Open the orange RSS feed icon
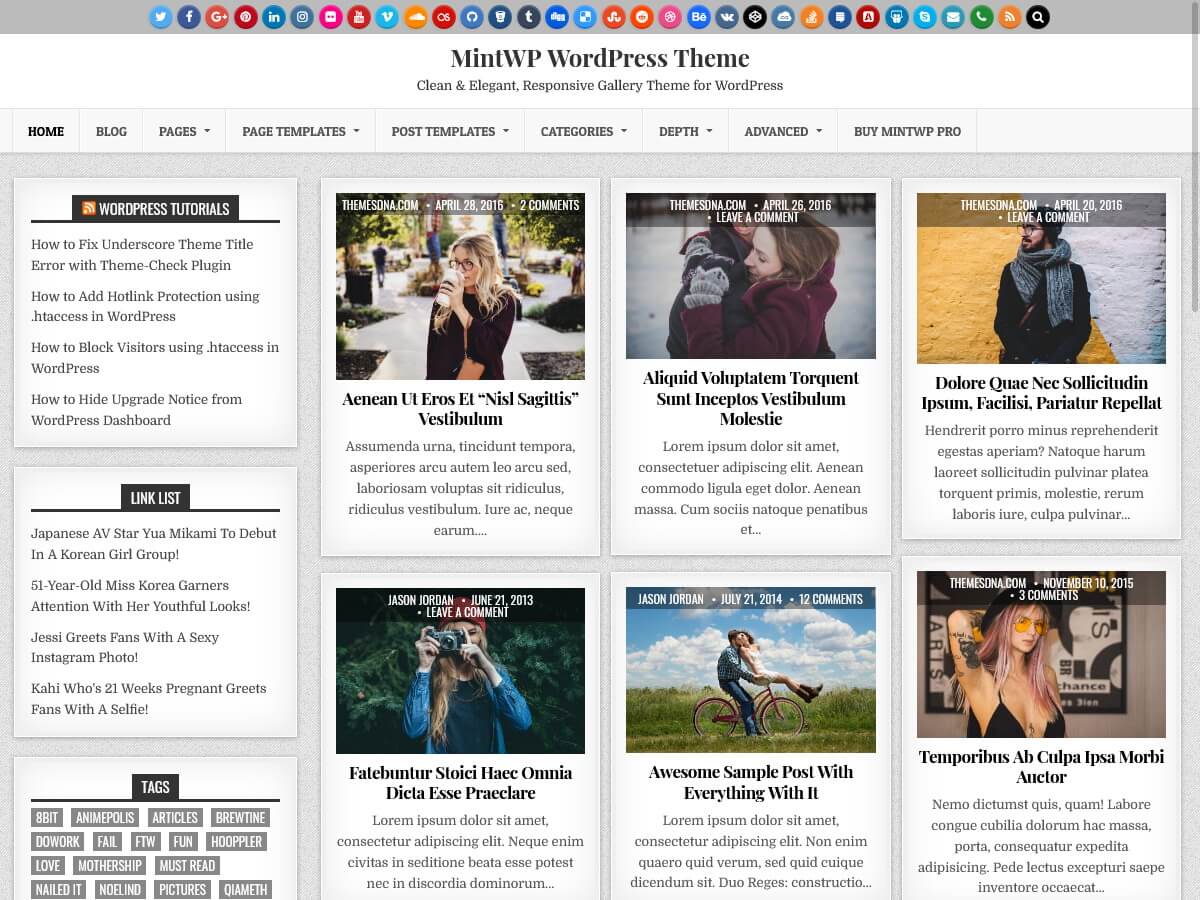The width and height of the screenshot is (1200, 900). point(1010,17)
